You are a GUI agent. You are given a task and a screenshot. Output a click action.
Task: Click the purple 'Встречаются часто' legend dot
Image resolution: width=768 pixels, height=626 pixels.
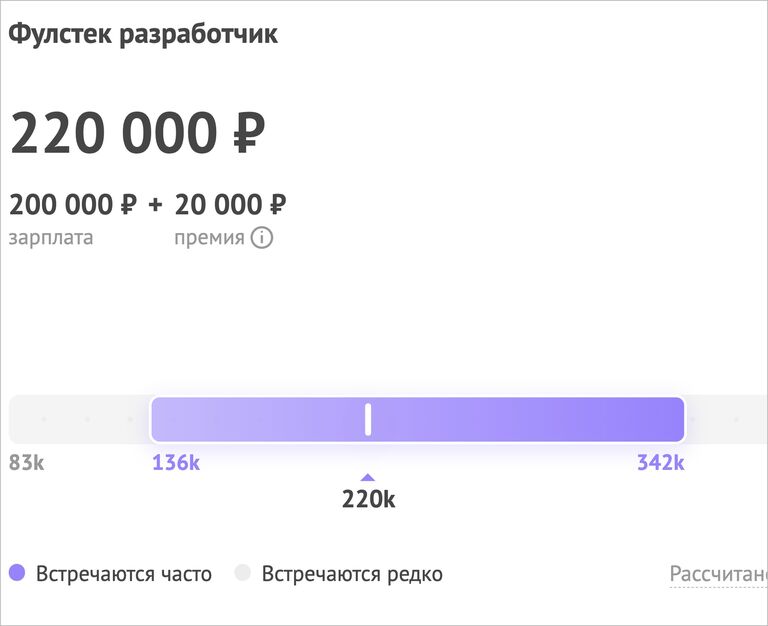[17, 573]
